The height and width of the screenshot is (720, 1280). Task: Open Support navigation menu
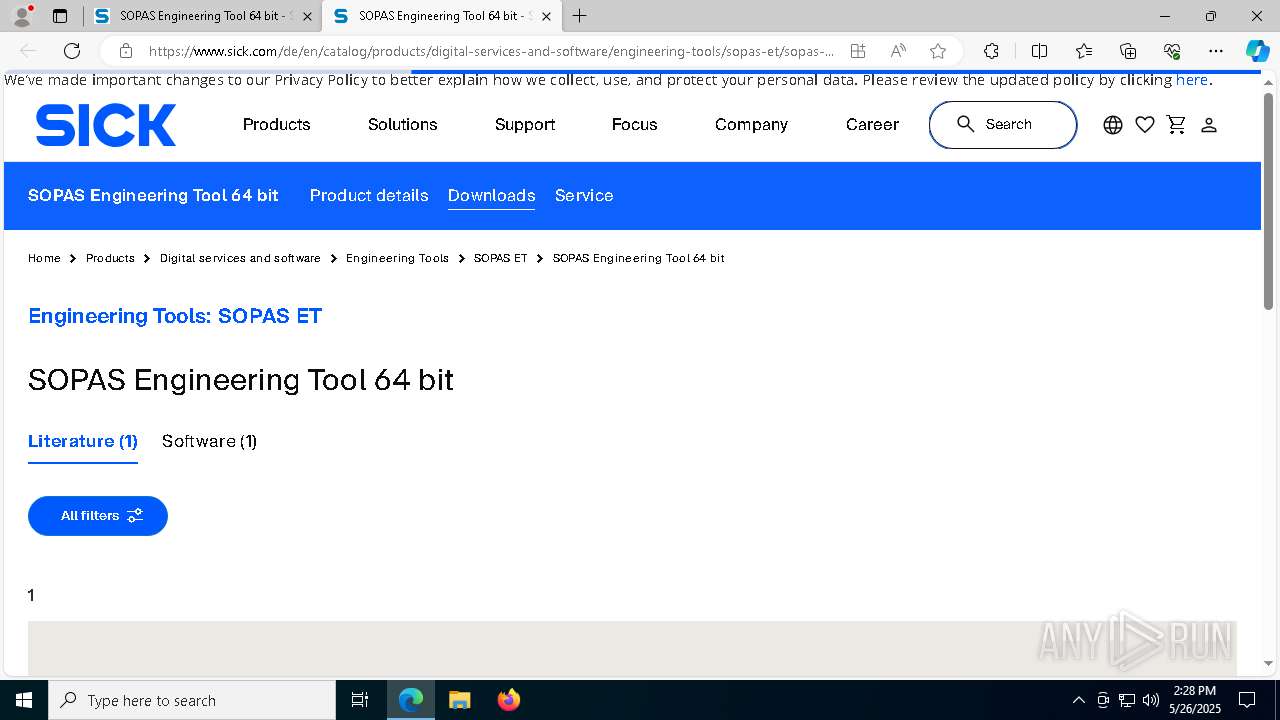(525, 125)
